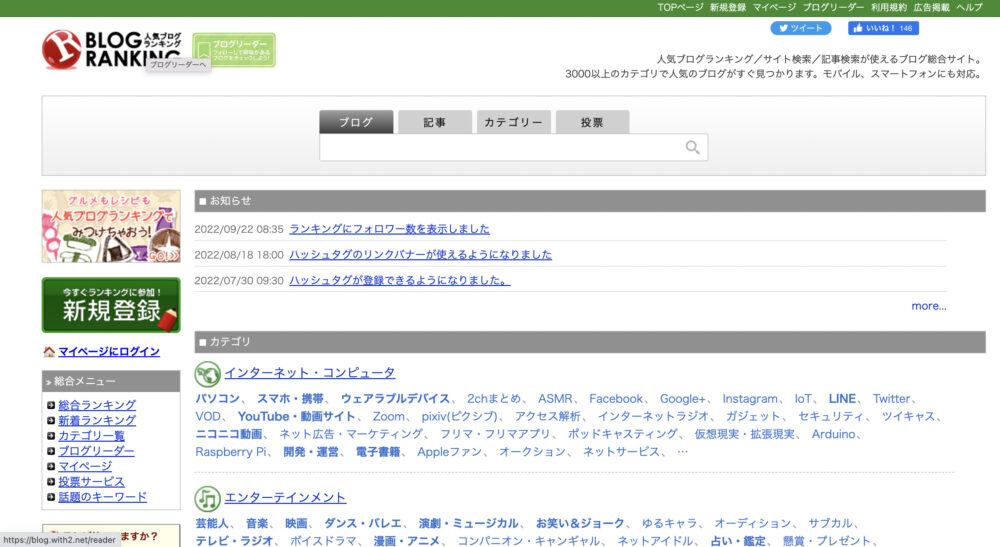The height and width of the screenshot is (547, 1000).
Task: Click bullet icon next to 話題のキーワード
Action: (51, 497)
